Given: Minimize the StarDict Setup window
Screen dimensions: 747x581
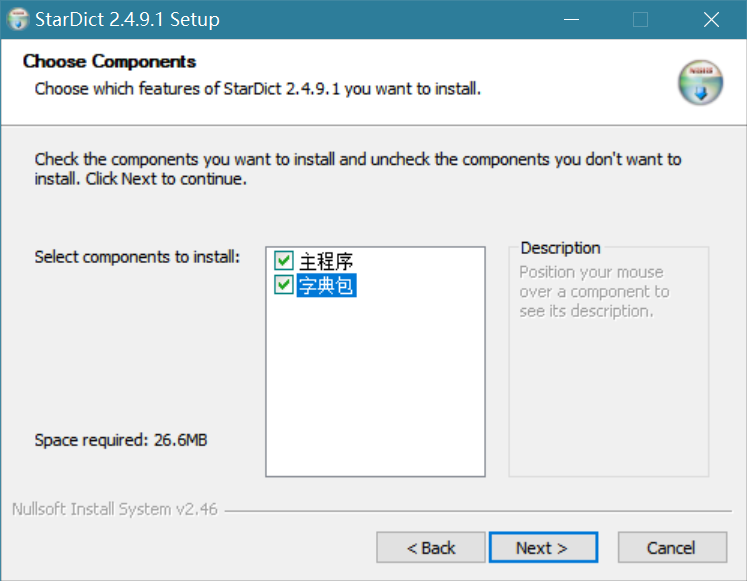Looking at the screenshot, I should (571, 20).
